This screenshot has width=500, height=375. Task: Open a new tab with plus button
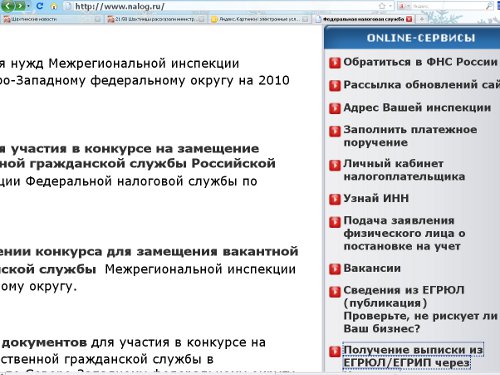tap(422, 19)
